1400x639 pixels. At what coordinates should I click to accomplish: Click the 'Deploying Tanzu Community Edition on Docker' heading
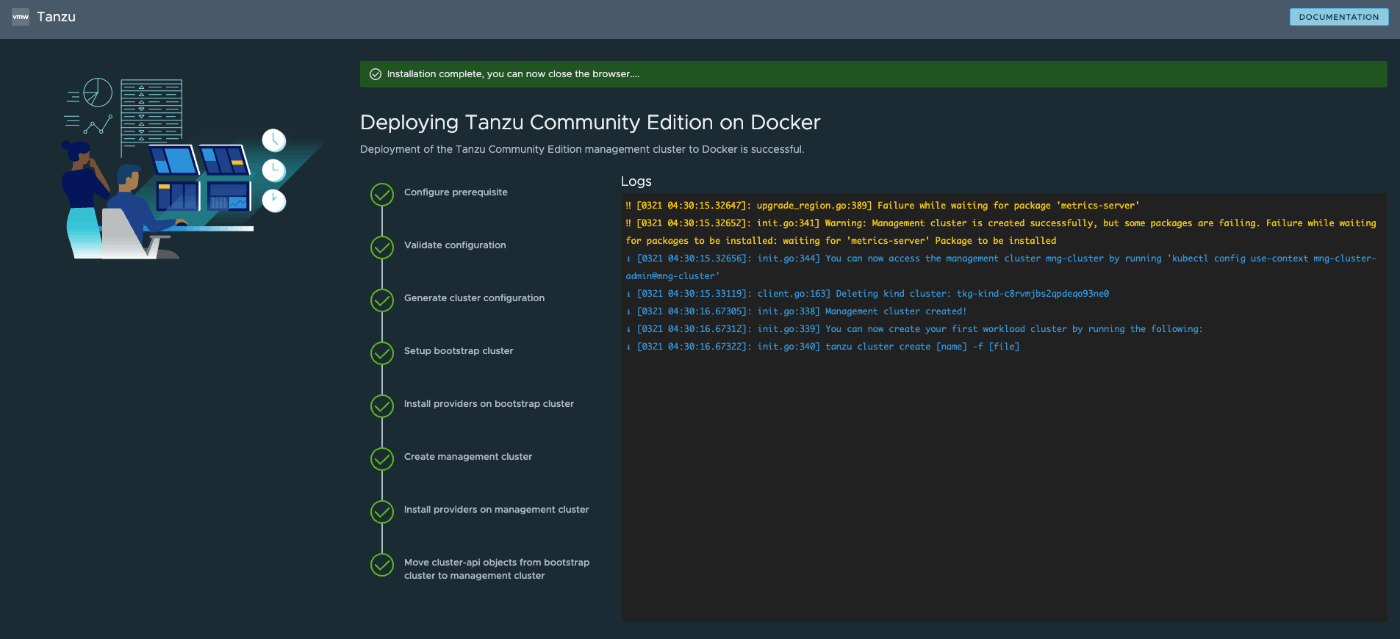click(x=590, y=122)
